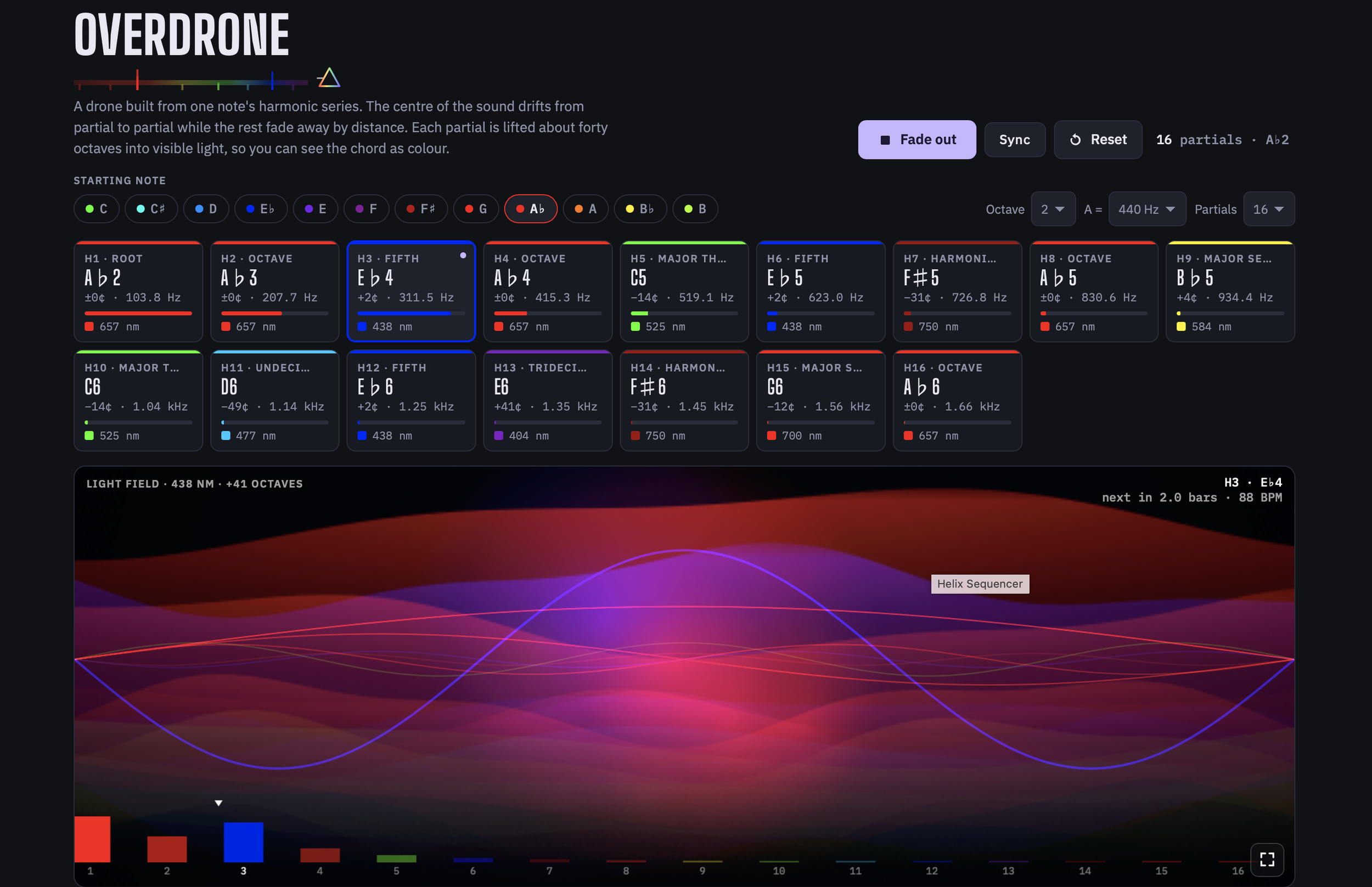The image size is (1372, 887).
Task: Click the yellow 584 nm swatch in H9
Action: 1180,326
